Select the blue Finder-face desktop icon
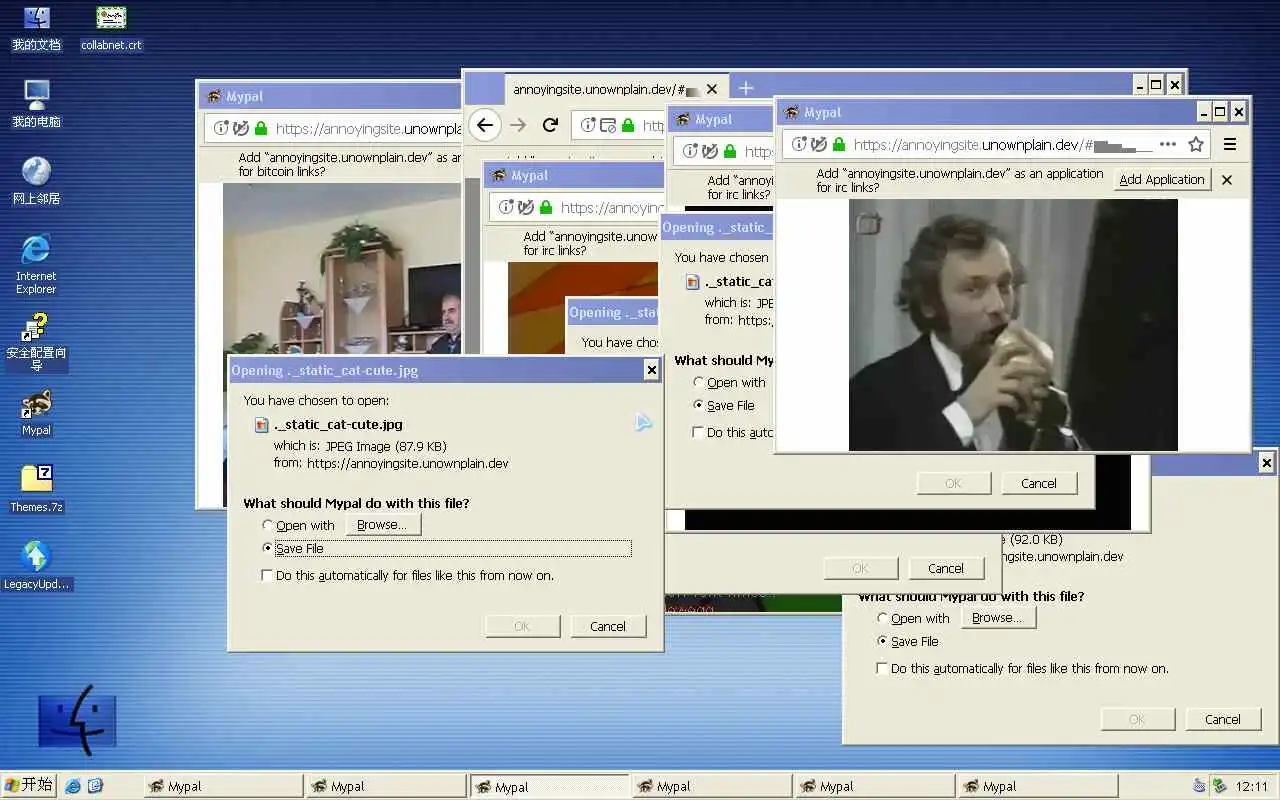The width and height of the screenshot is (1280, 800). 77,720
